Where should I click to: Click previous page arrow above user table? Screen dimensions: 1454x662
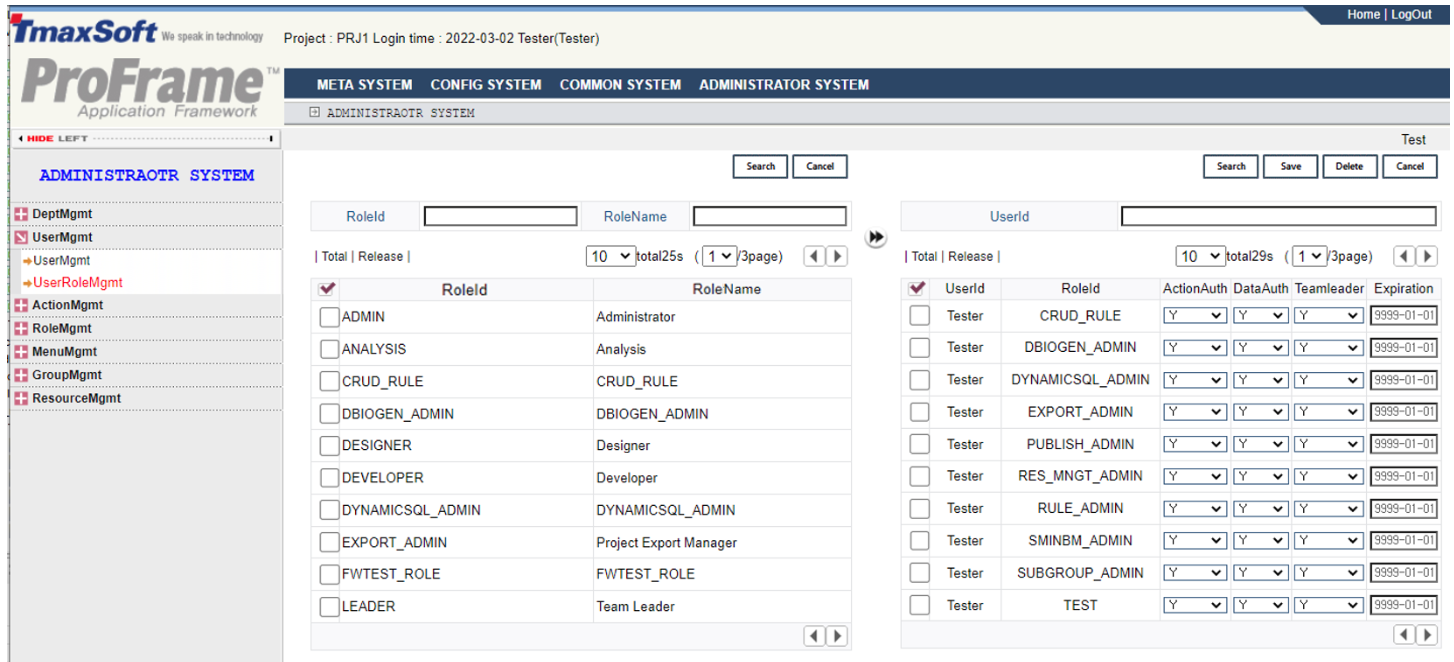point(1403,257)
